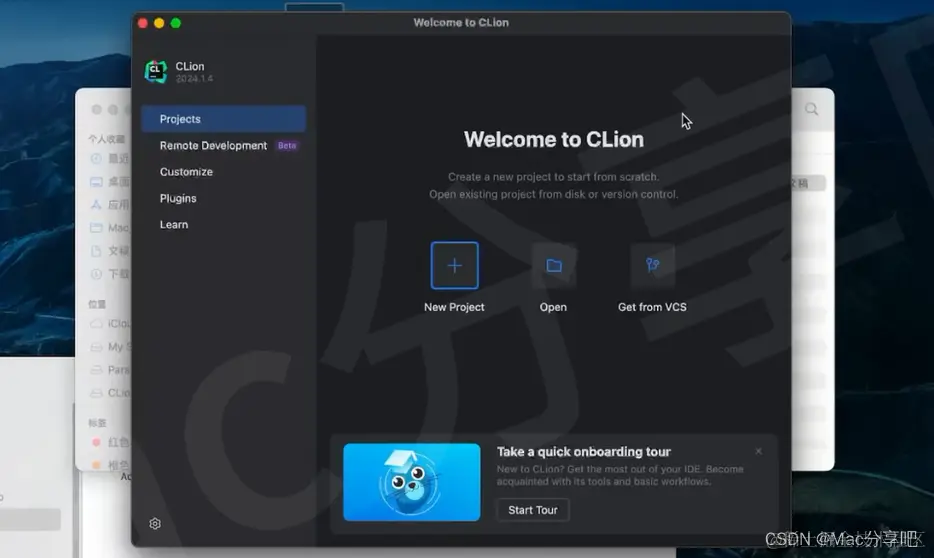The height and width of the screenshot is (558, 934).
Task: Maximize the CLion window with green button
Action: pyautogui.click(x=176, y=23)
